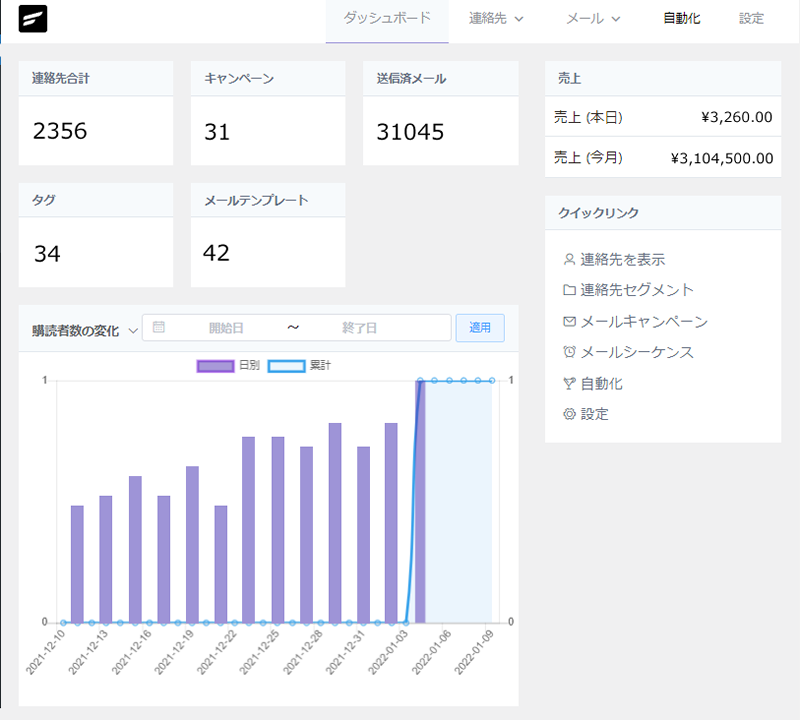
Task: Click the 2021-12-25 axis date label
Action: [260, 652]
